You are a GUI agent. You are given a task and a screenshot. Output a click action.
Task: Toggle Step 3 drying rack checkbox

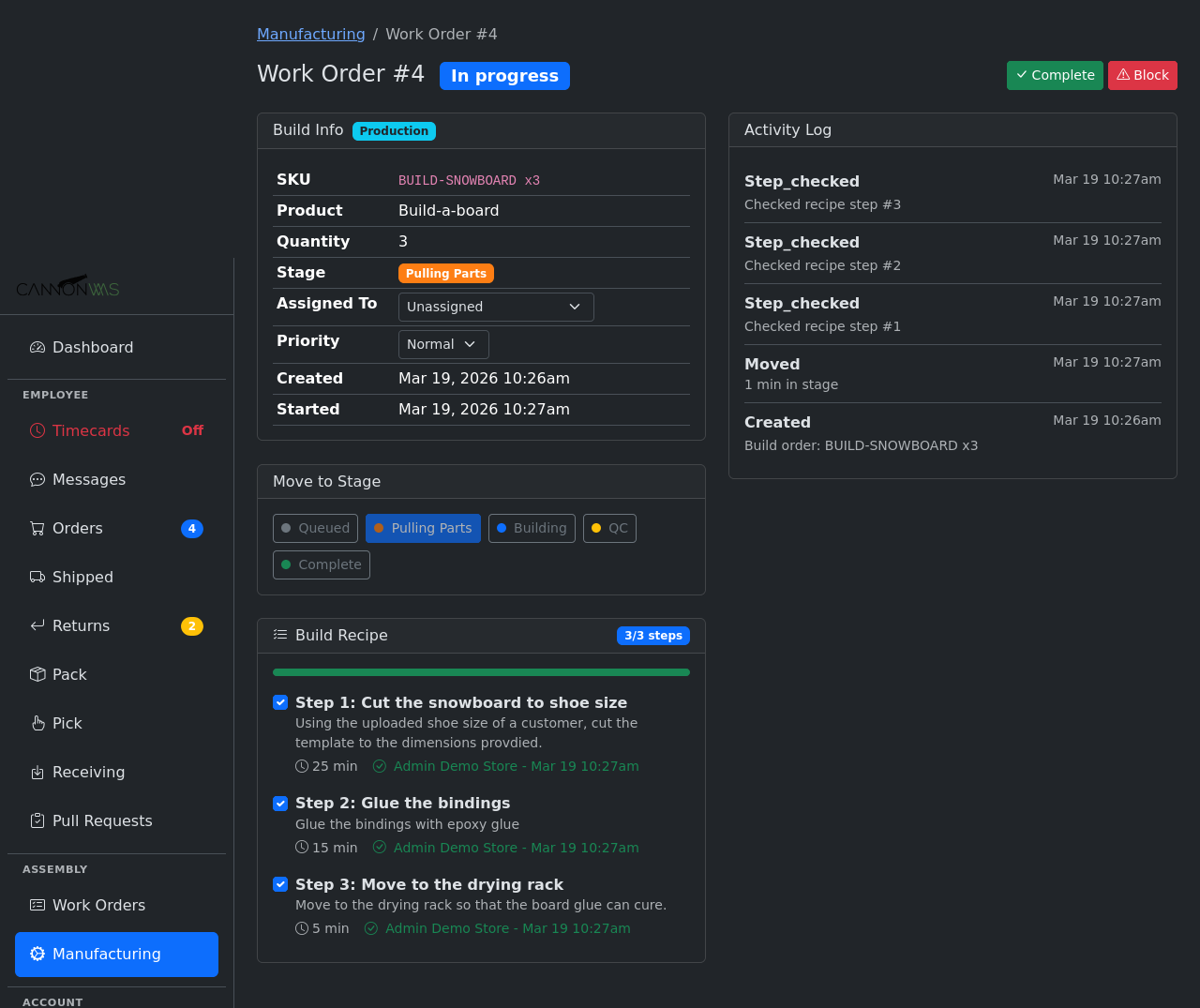[280, 884]
